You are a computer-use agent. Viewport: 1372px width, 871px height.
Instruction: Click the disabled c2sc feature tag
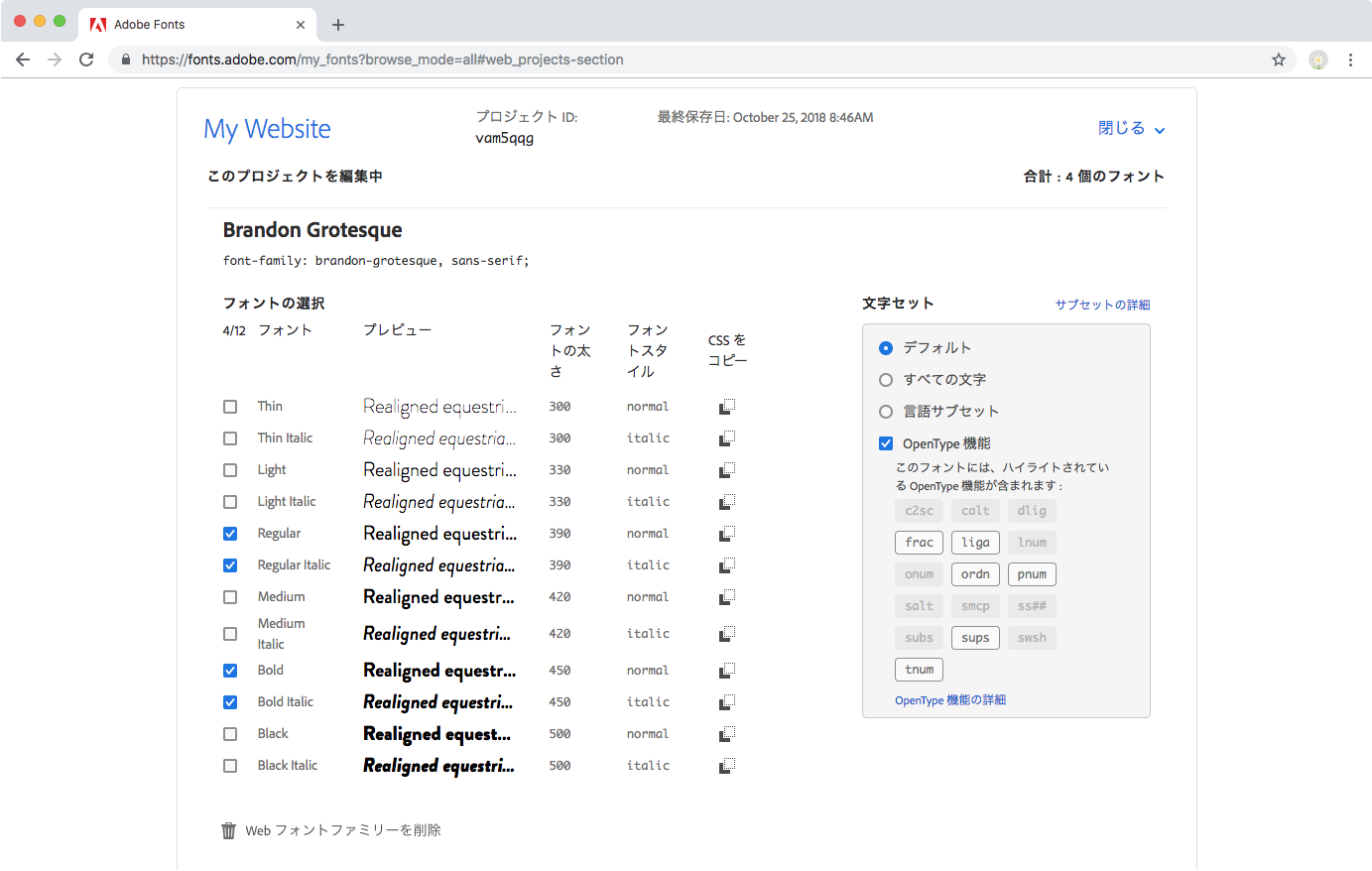tap(919, 511)
